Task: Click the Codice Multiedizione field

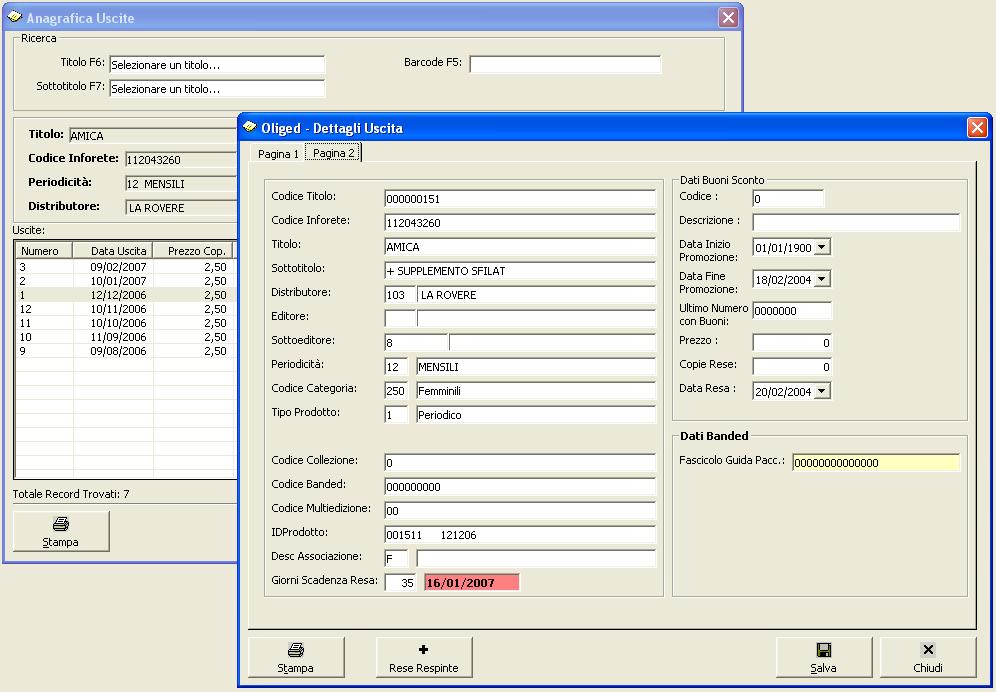Action: pyautogui.click(x=520, y=511)
